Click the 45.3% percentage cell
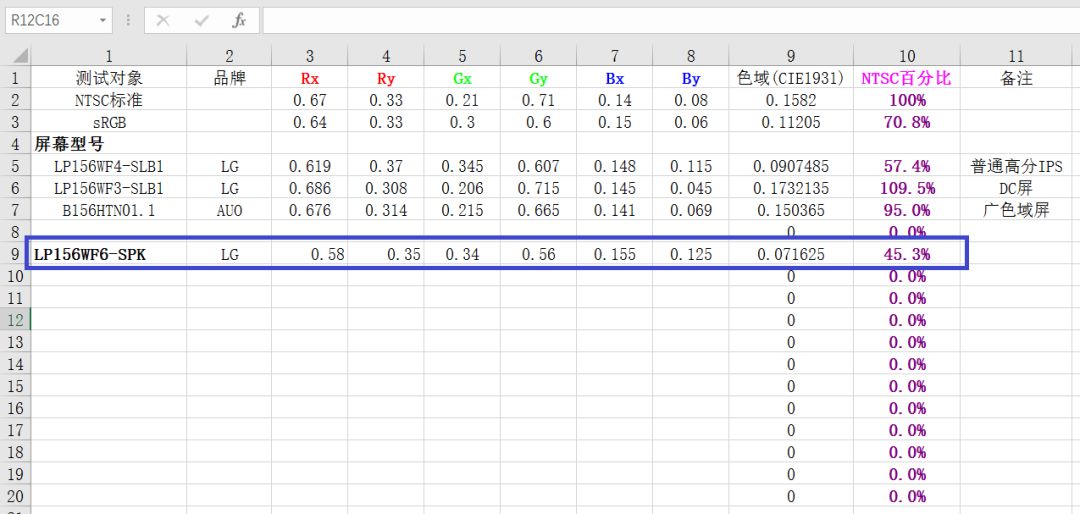 tap(906, 254)
